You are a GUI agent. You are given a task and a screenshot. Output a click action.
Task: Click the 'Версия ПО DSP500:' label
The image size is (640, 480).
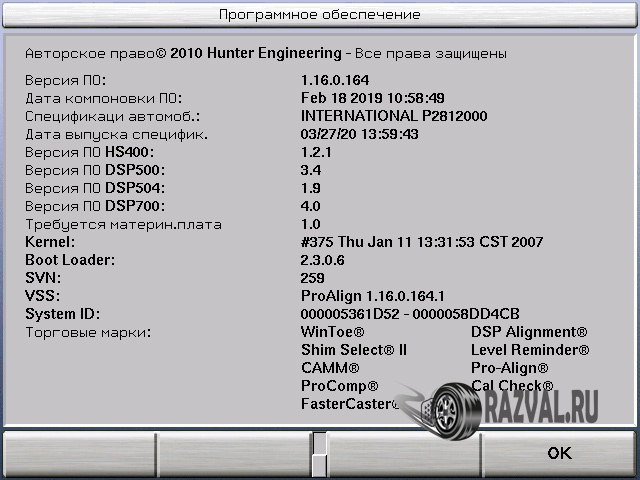[95, 170]
